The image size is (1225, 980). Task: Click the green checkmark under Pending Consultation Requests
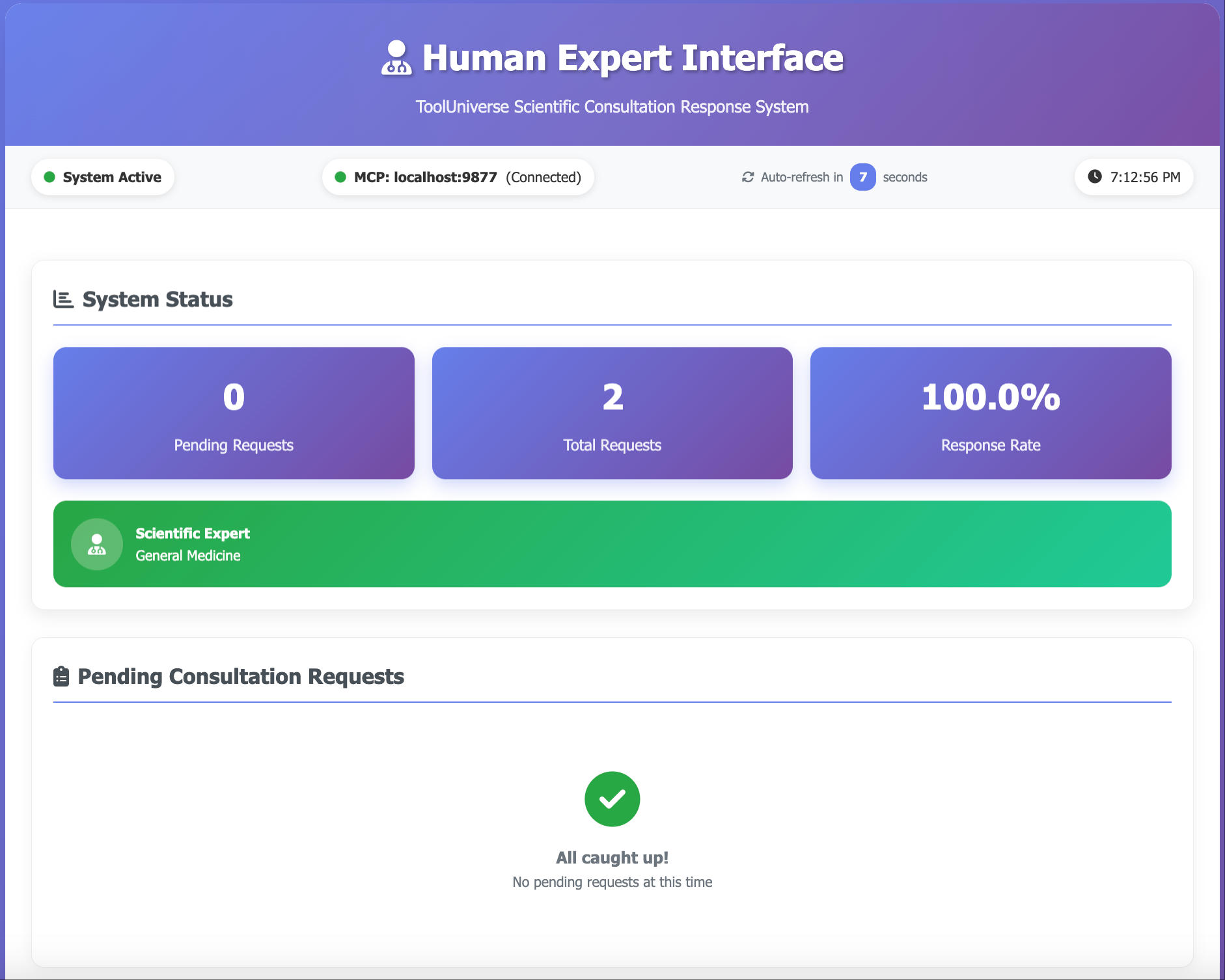click(612, 798)
